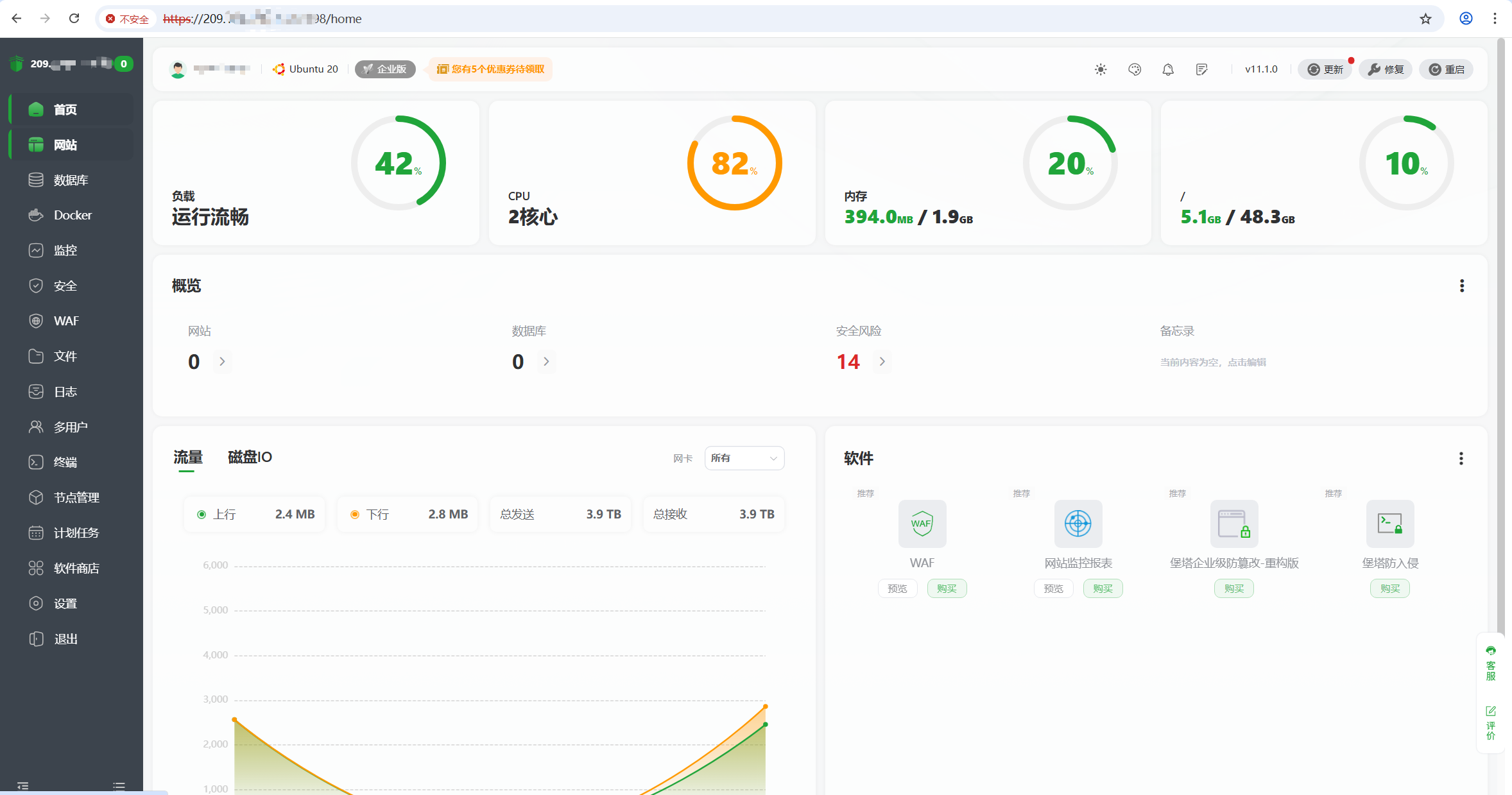Collapse the sidebar using bottom-left icon
Screen dimensions: 1512x795
[x=23, y=785]
